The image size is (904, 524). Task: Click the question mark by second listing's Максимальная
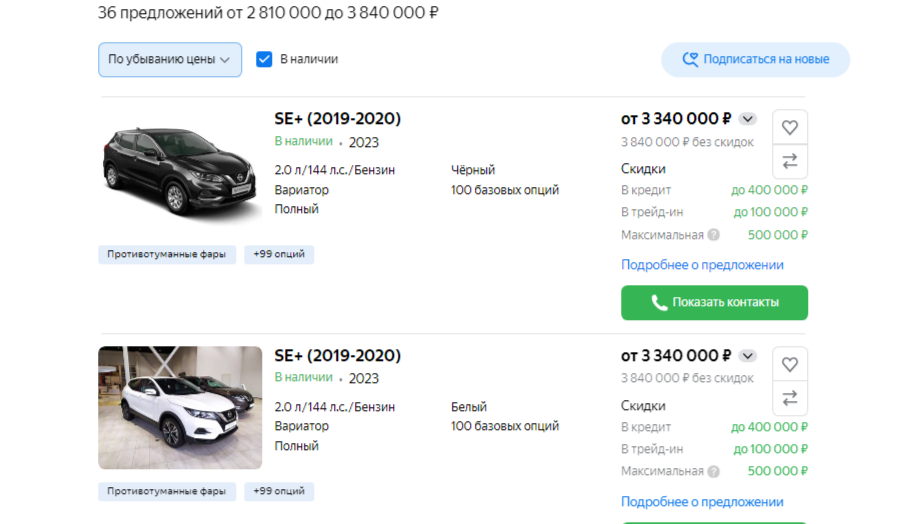point(713,471)
